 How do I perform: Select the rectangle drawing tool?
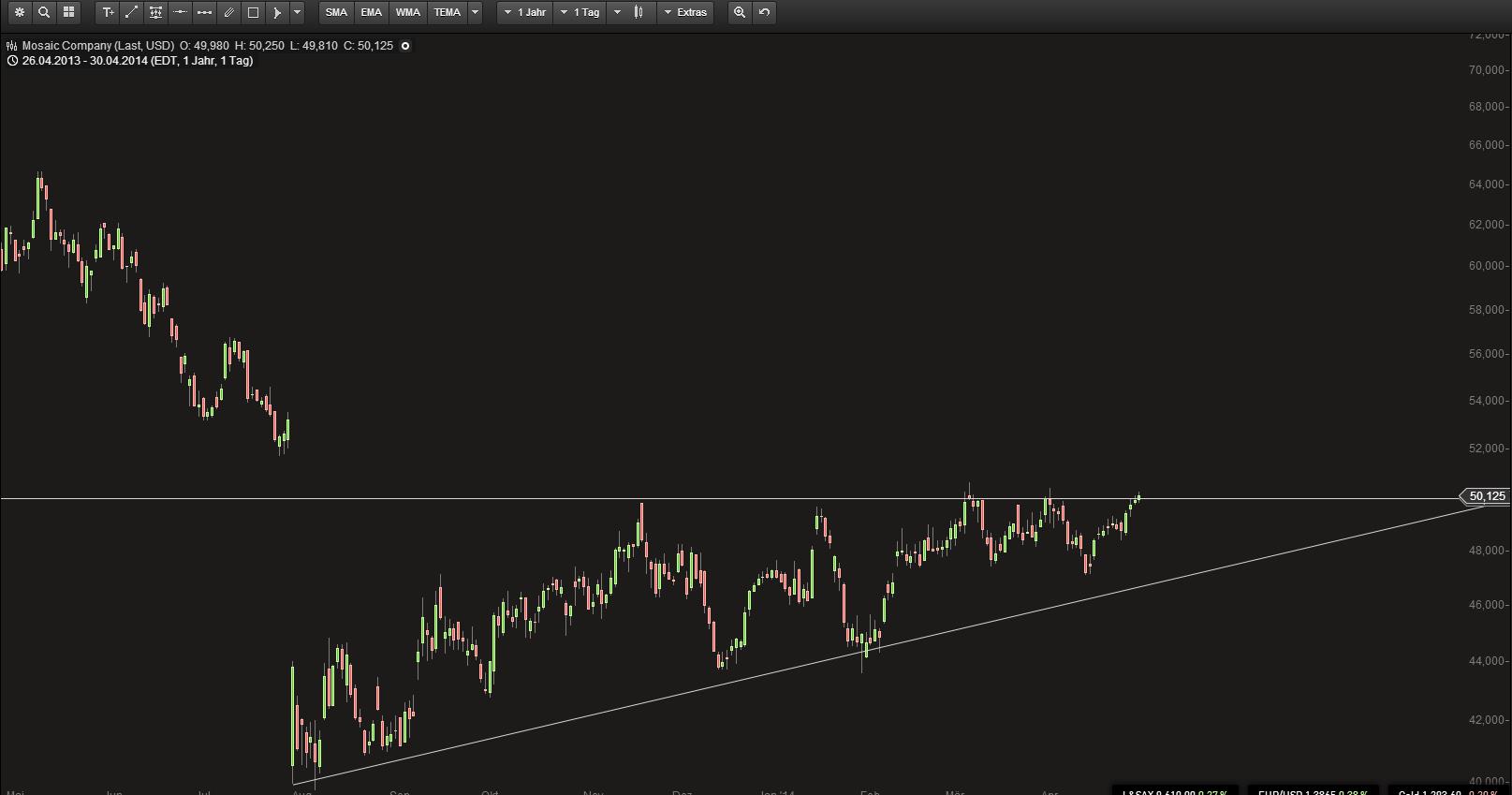coord(254,12)
